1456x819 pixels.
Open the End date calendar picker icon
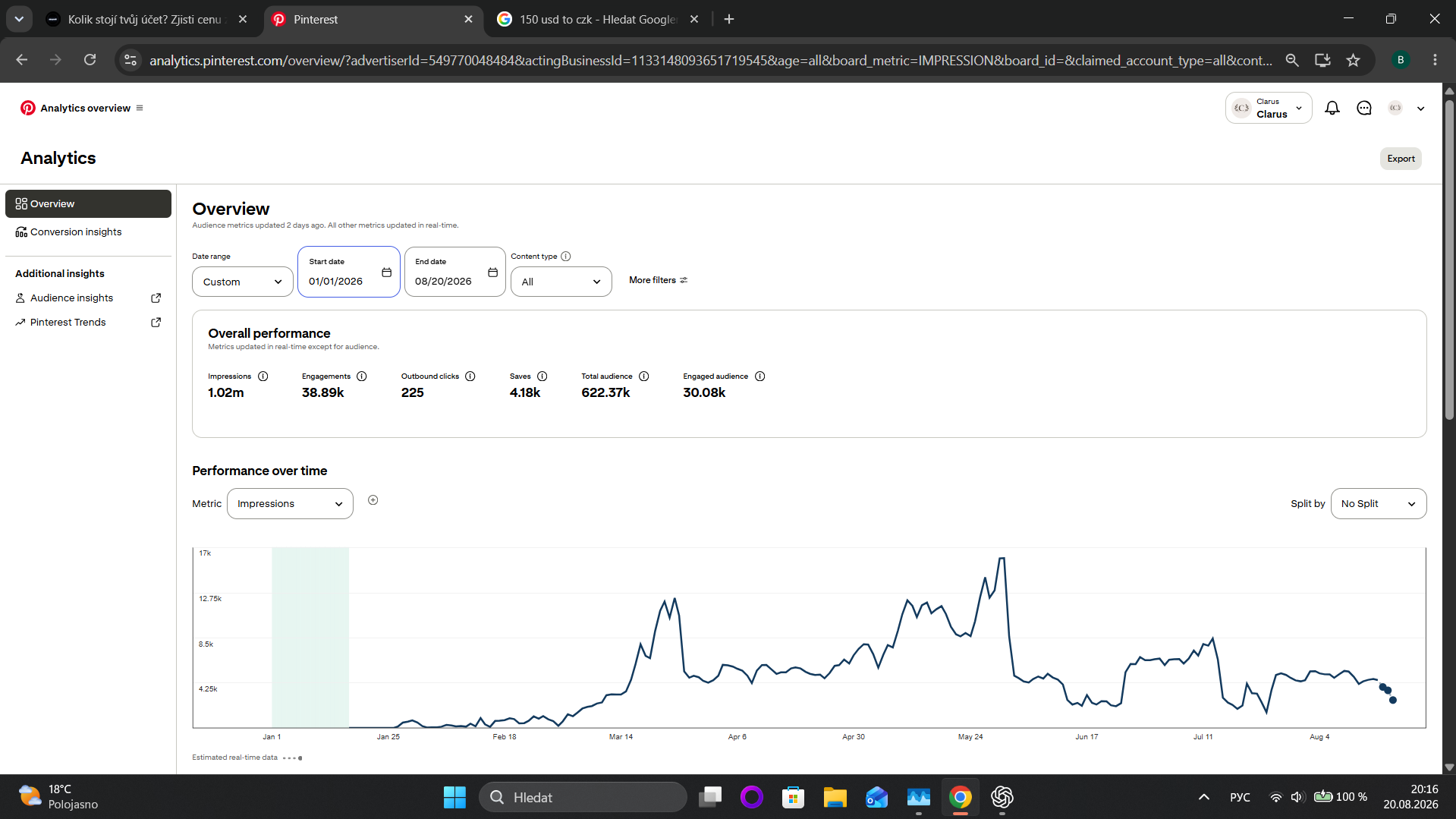click(492, 272)
